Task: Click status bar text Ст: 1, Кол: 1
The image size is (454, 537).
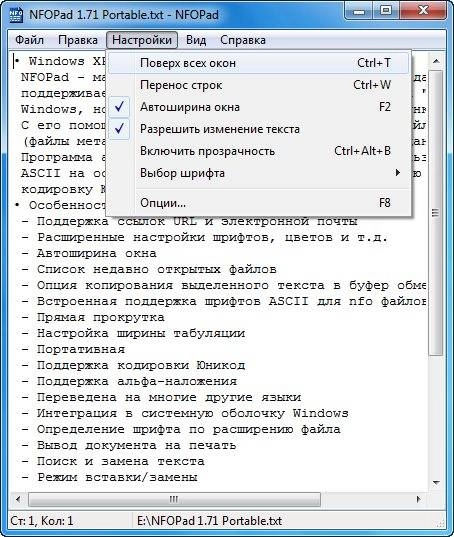Action: (x=42, y=521)
